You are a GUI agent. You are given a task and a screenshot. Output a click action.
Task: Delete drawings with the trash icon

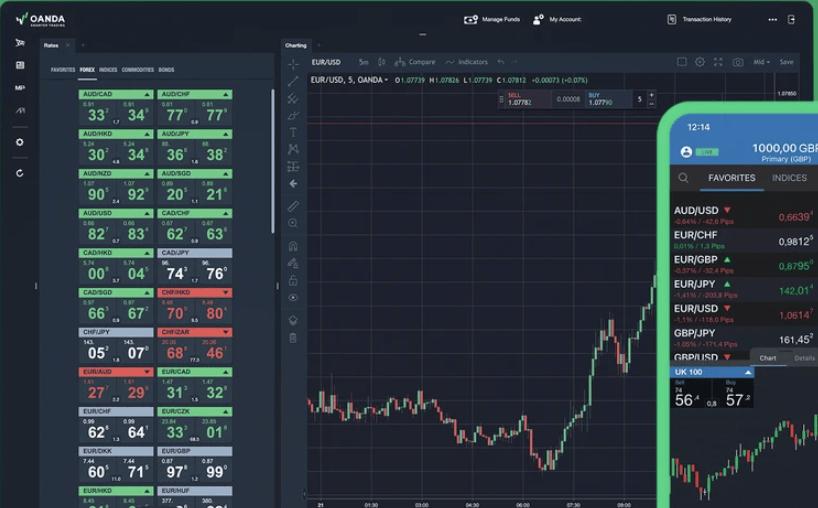click(293, 338)
